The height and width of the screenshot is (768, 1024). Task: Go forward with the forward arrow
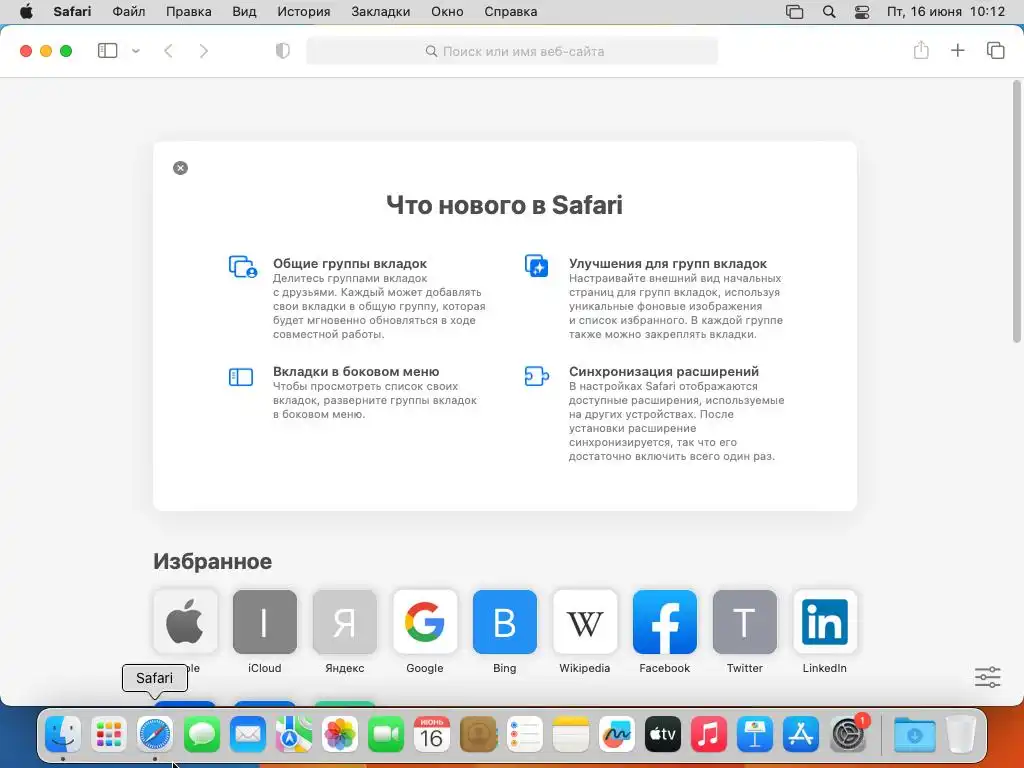coord(204,51)
